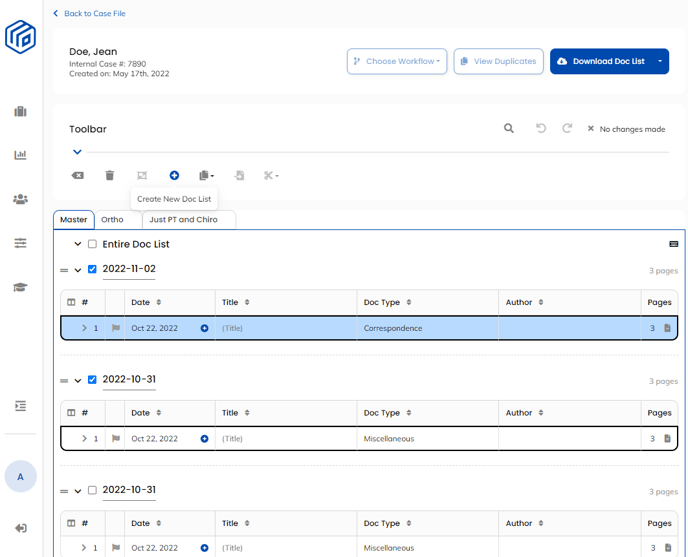Click the logout icon at sidebar bottom
The height and width of the screenshot is (557, 688).
[x=20, y=528]
